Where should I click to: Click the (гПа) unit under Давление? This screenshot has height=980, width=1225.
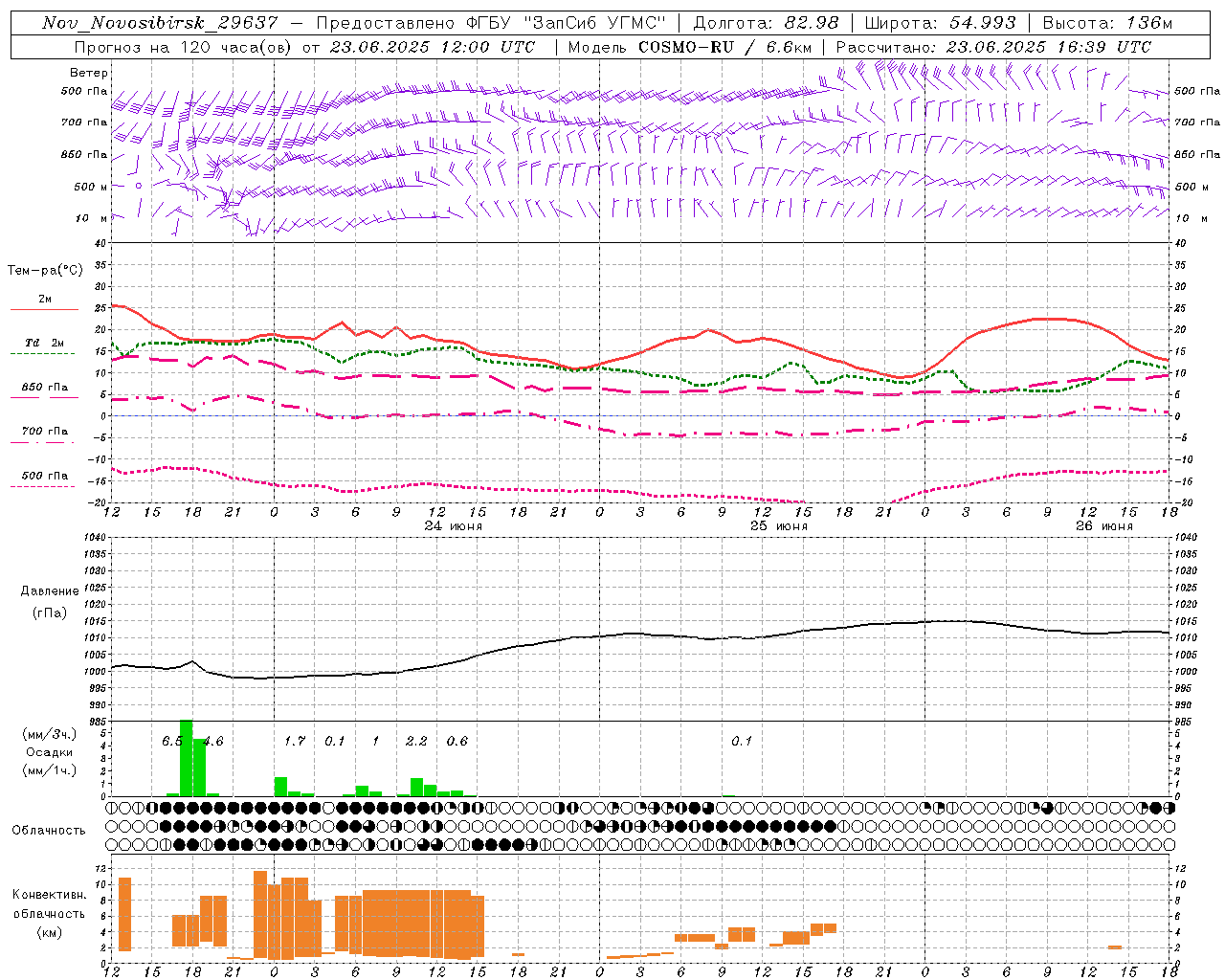coord(50,613)
